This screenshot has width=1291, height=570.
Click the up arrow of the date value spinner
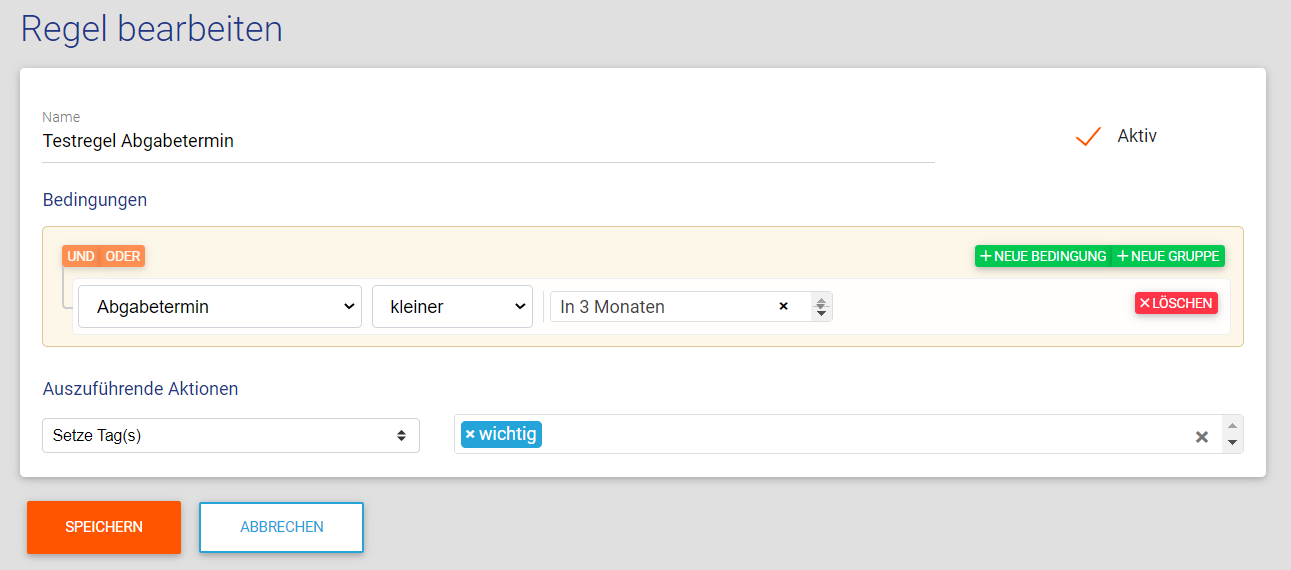point(821,301)
